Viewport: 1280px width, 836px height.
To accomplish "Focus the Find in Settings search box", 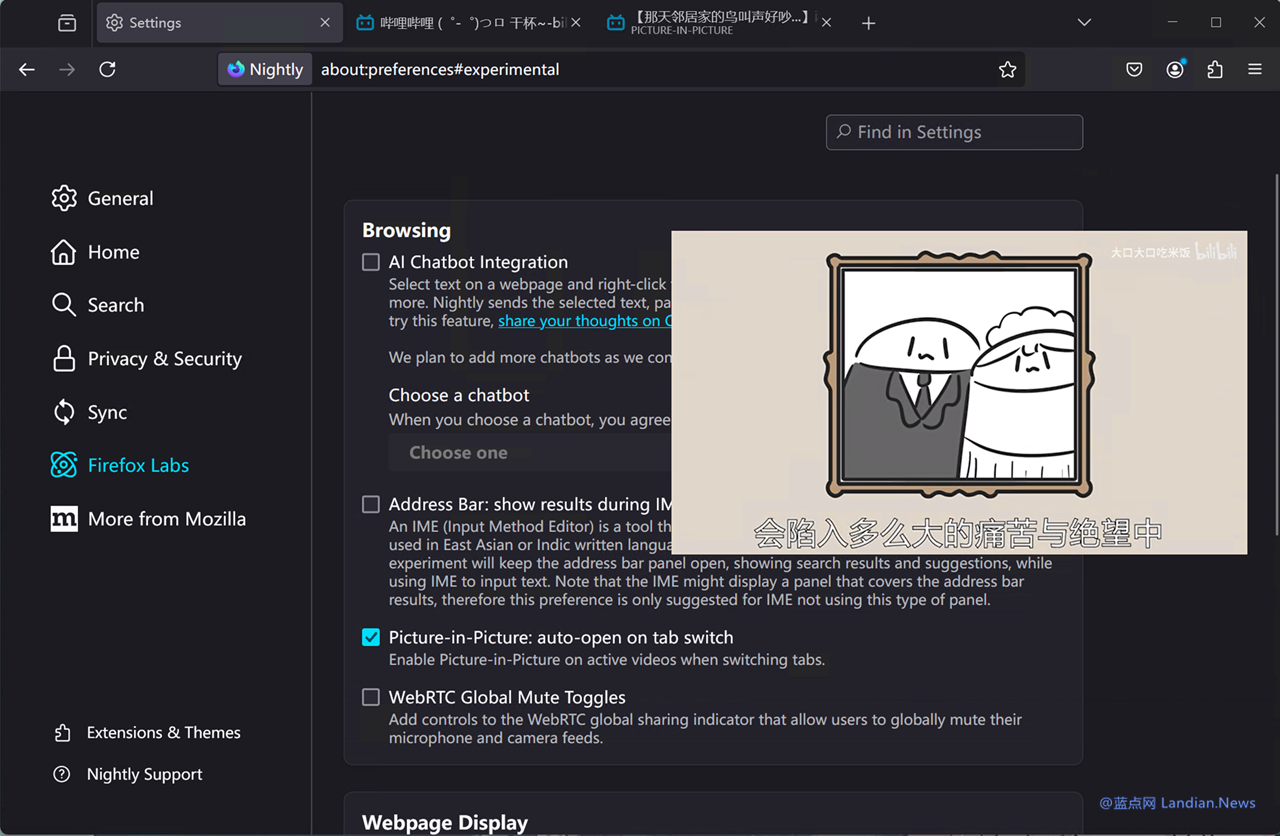I will [x=954, y=132].
